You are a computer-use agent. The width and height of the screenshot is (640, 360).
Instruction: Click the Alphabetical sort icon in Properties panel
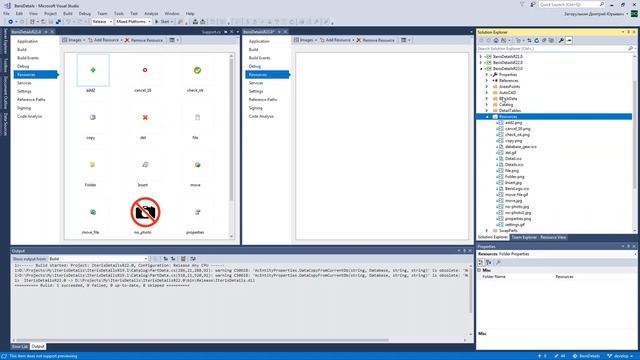[x=489, y=262]
